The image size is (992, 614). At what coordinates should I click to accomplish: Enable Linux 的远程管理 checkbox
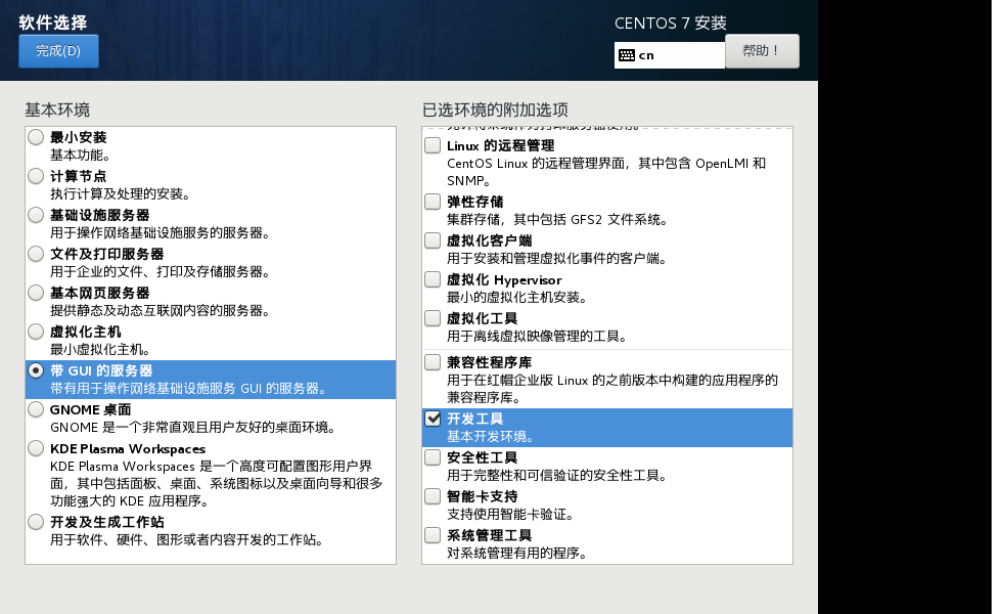433,145
